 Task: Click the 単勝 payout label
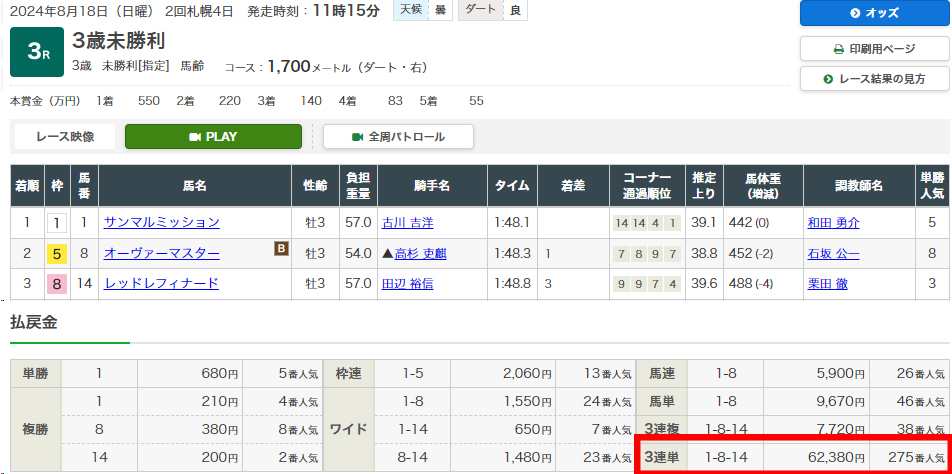pyautogui.click(x=36, y=374)
